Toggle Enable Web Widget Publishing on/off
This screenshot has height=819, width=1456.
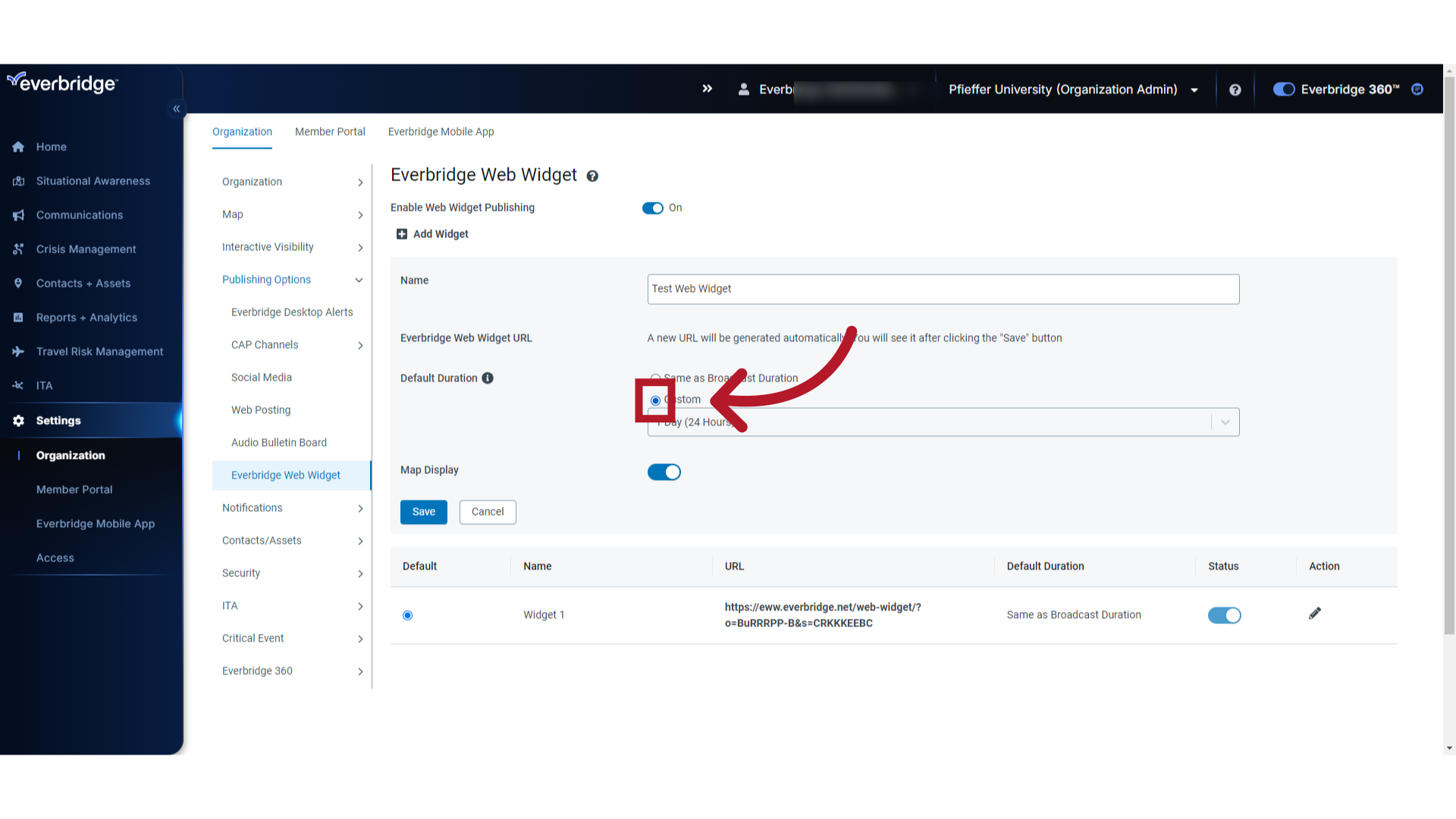[x=653, y=207]
